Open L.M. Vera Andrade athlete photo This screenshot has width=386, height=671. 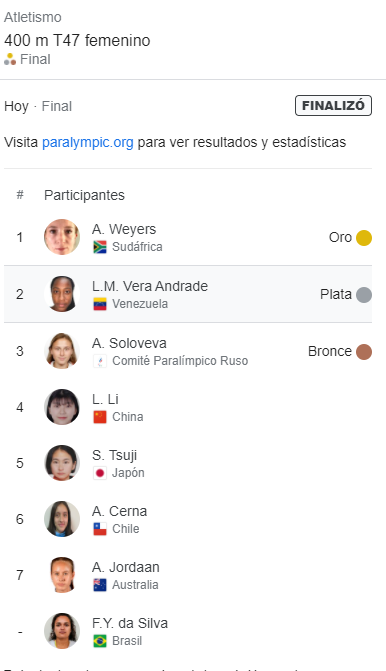62,294
